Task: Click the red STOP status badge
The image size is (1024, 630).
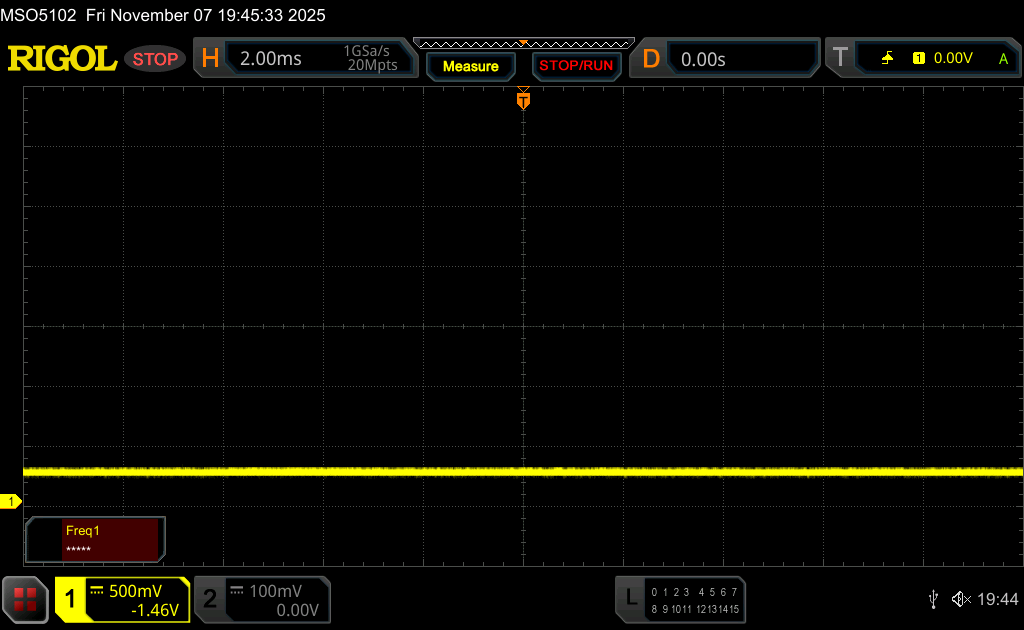Action: (x=155, y=59)
